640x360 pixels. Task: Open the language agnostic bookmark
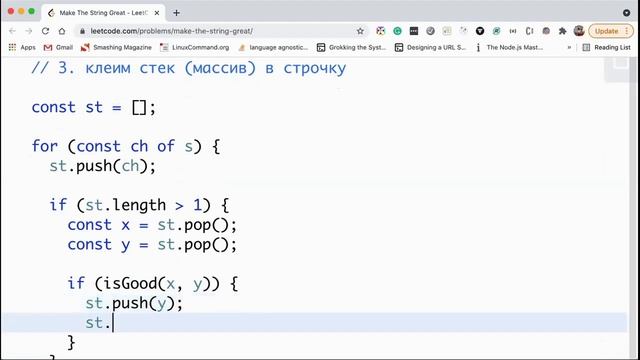[x=273, y=47]
